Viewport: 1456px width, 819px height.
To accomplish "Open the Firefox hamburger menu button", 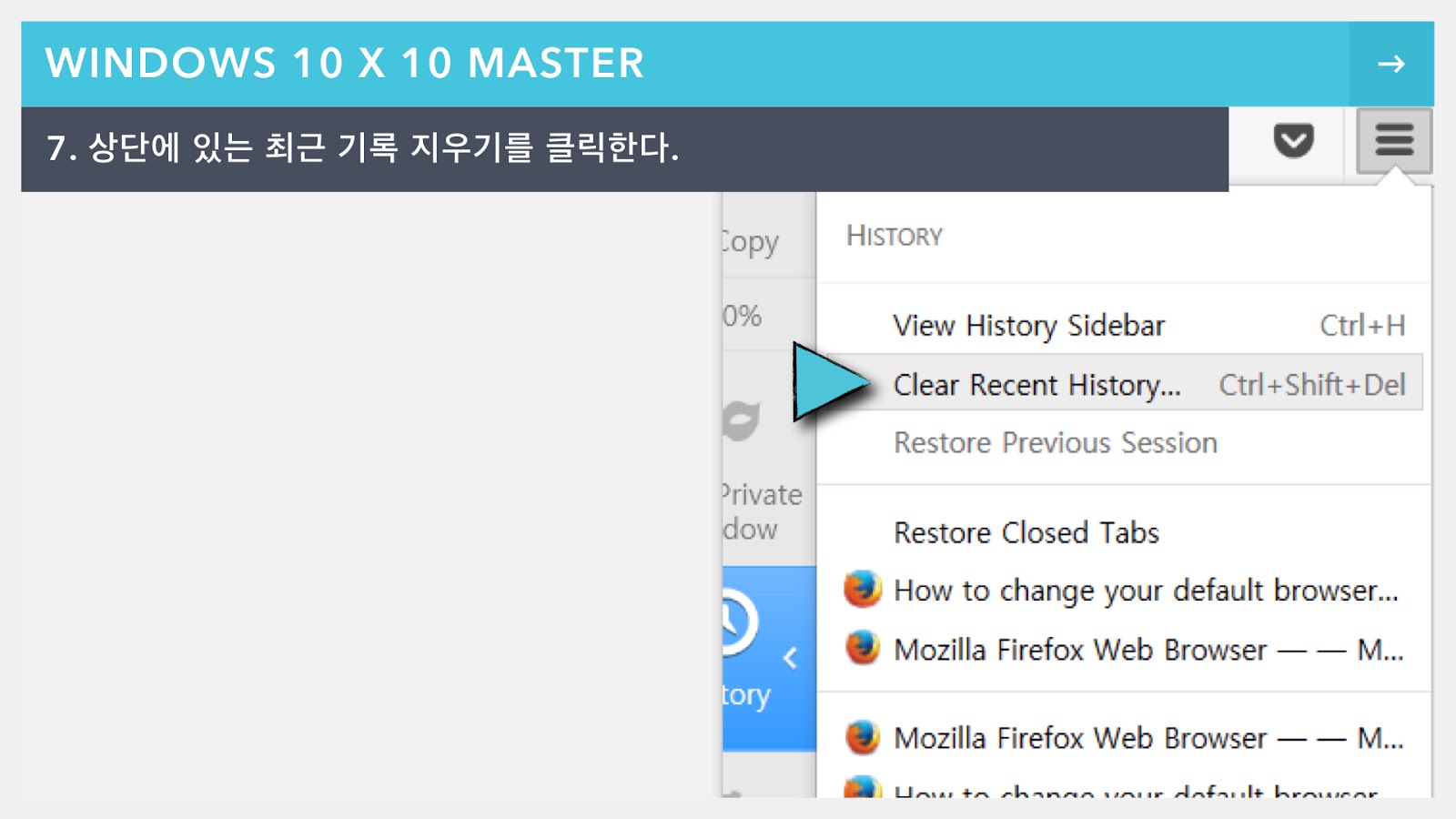I will pyautogui.click(x=1394, y=141).
